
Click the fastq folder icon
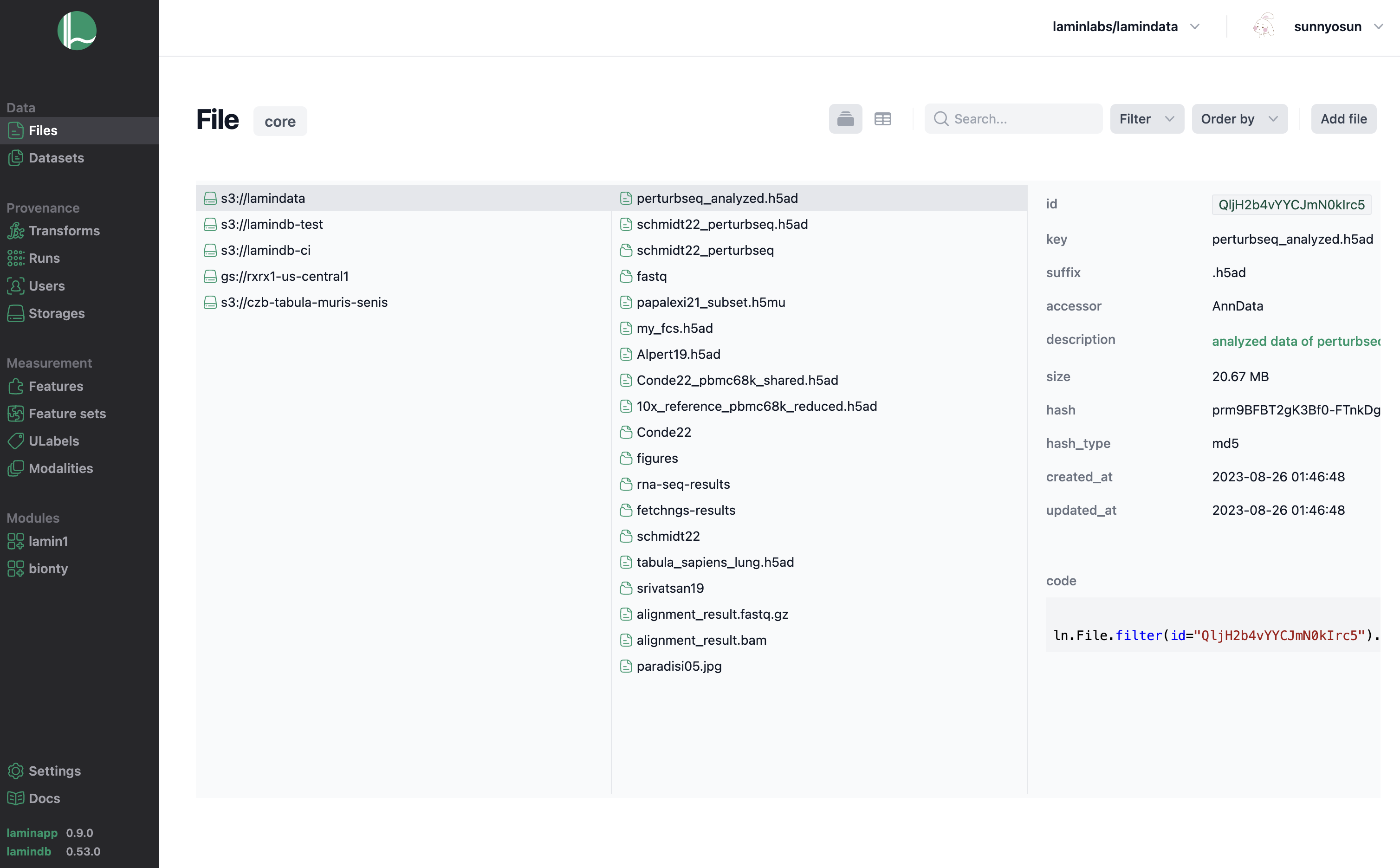pyautogui.click(x=626, y=276)
